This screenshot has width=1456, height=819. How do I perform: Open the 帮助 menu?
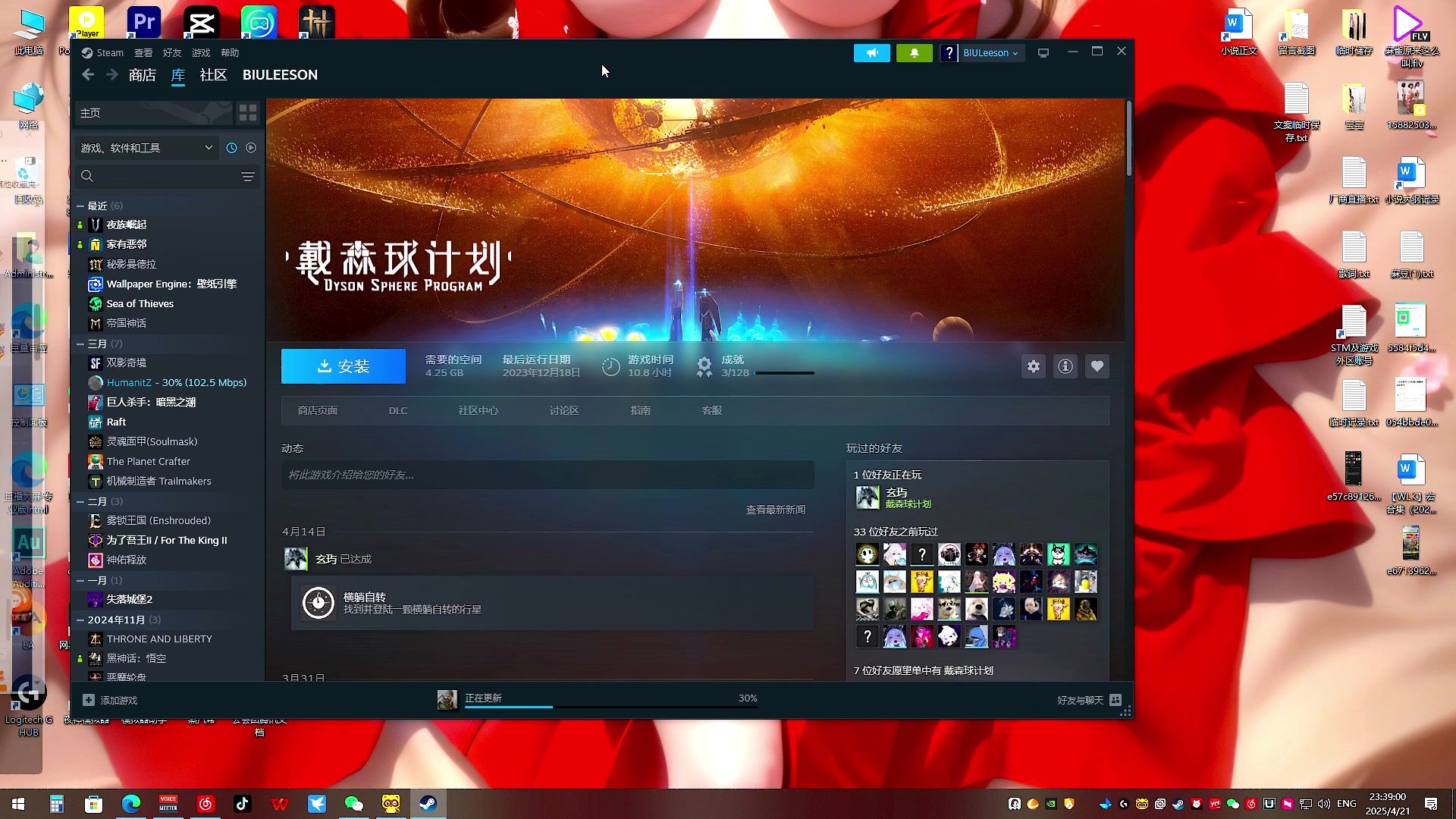pos(230,53)
